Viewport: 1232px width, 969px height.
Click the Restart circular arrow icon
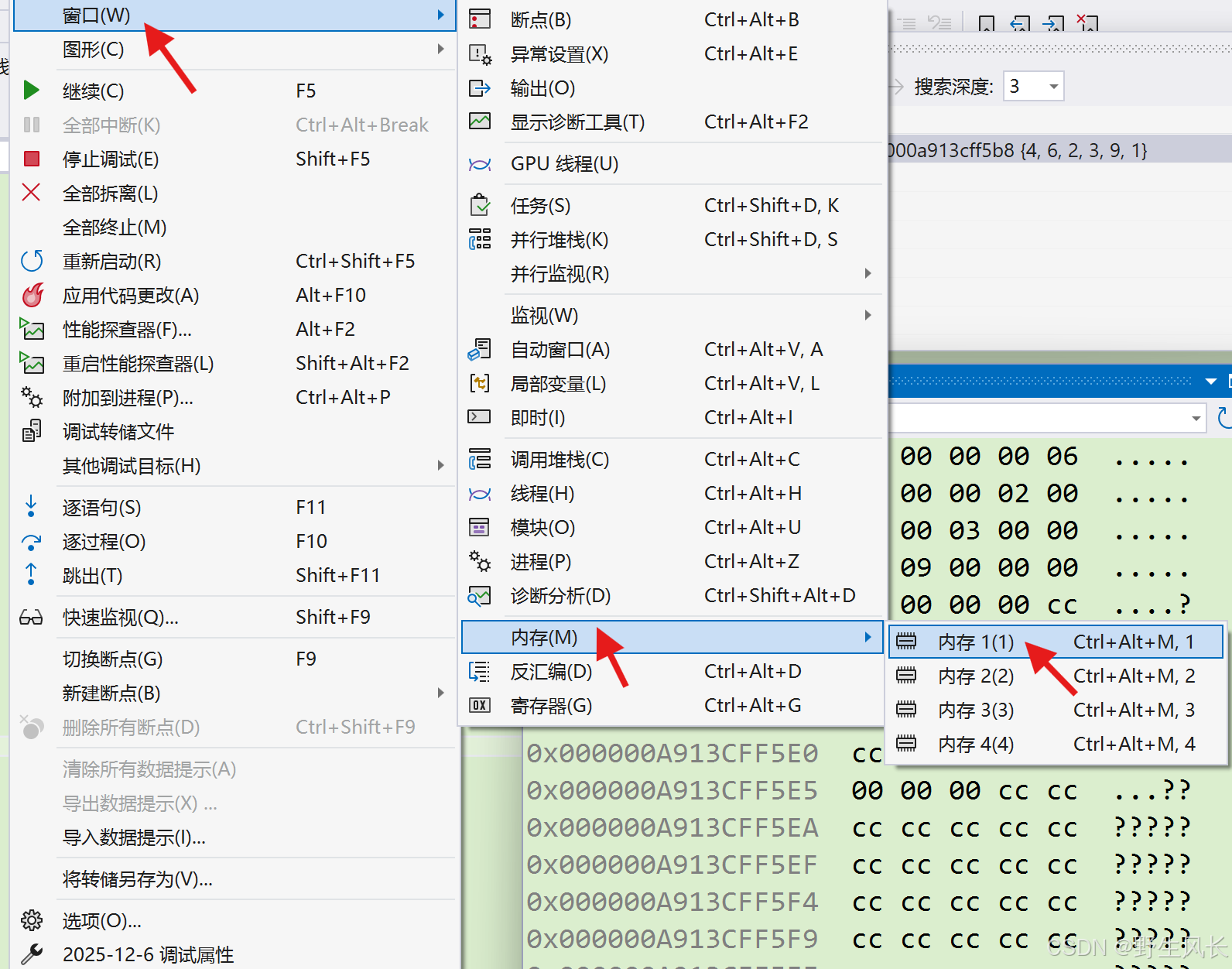pyautogui.click(x=32, y=261)
